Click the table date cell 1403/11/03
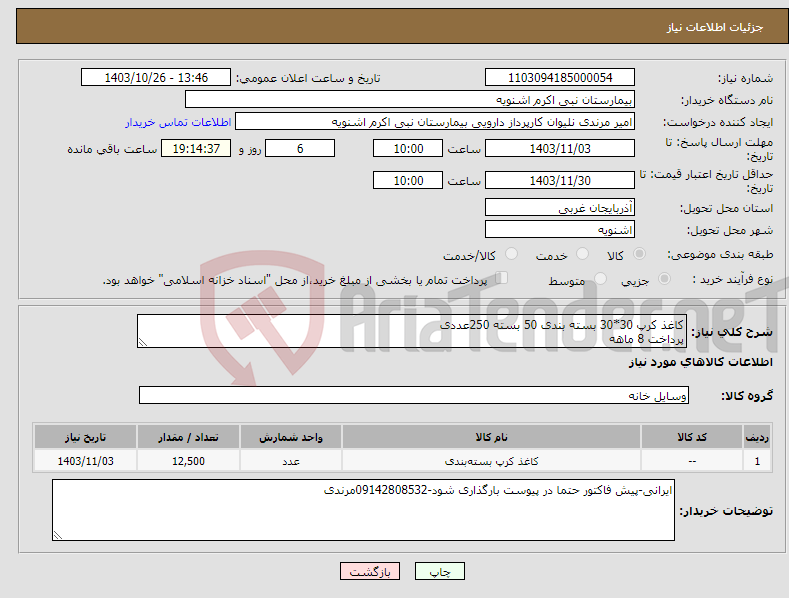Viewport: 789px width, 598px height. 86,461
